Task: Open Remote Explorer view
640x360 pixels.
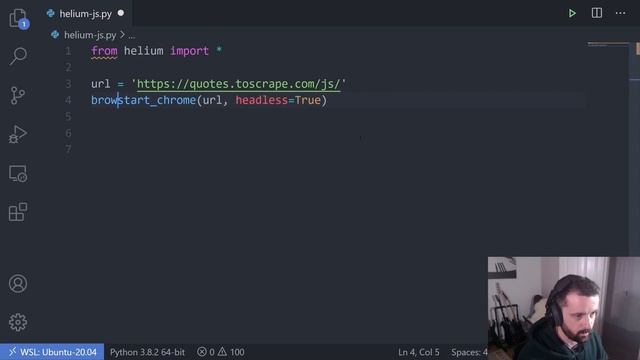Action: point(18,173)
